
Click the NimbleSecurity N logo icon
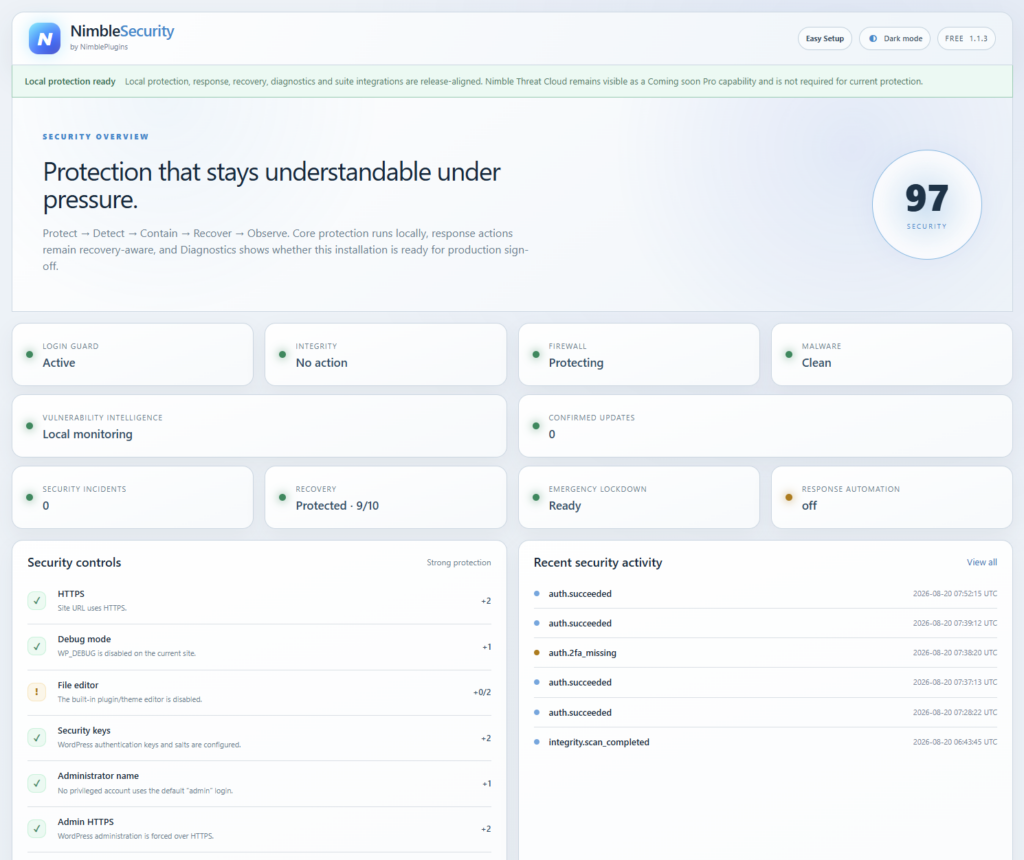click(x=44, y=39)
